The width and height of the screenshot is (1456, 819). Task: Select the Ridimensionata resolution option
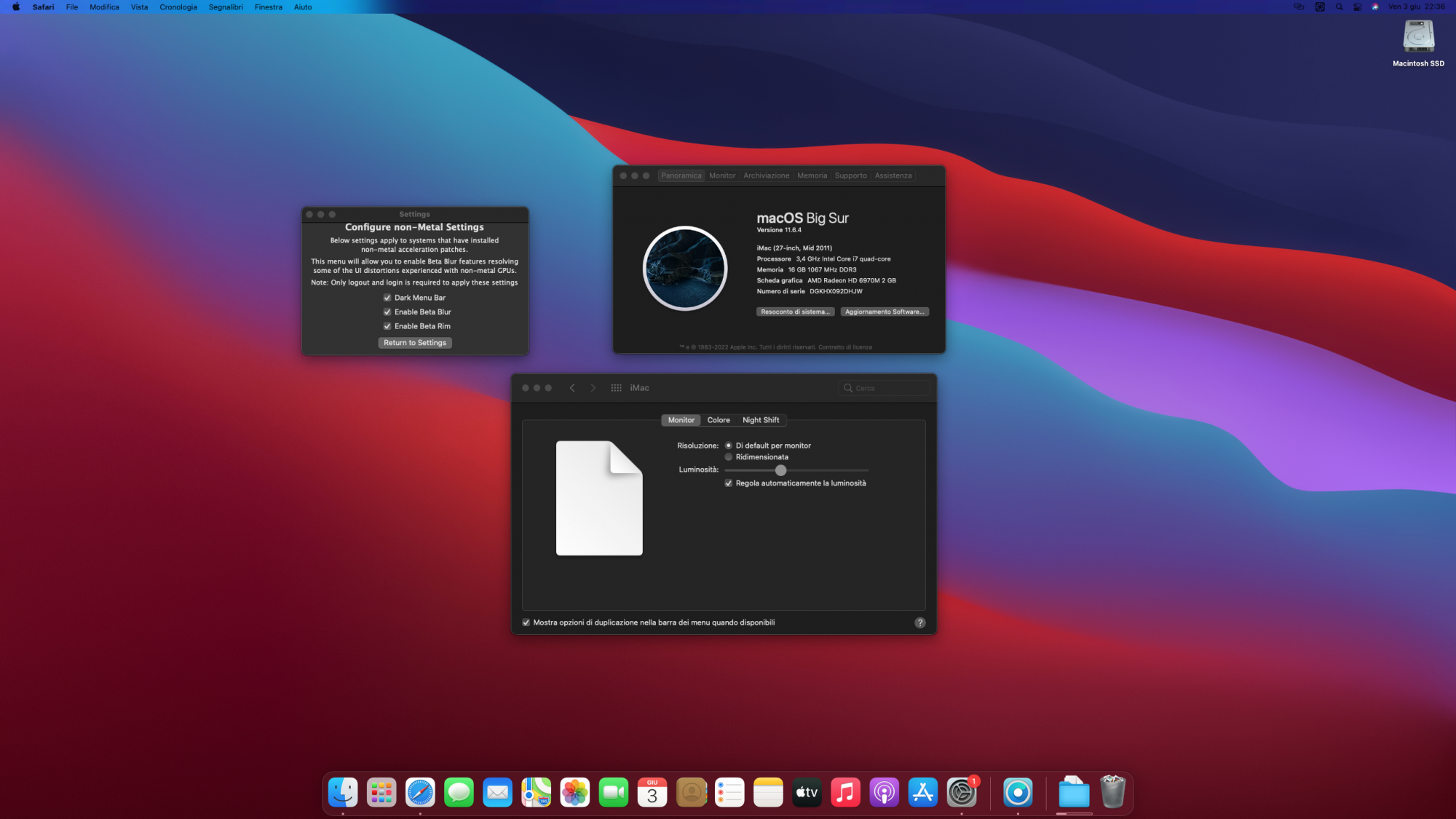728,457
